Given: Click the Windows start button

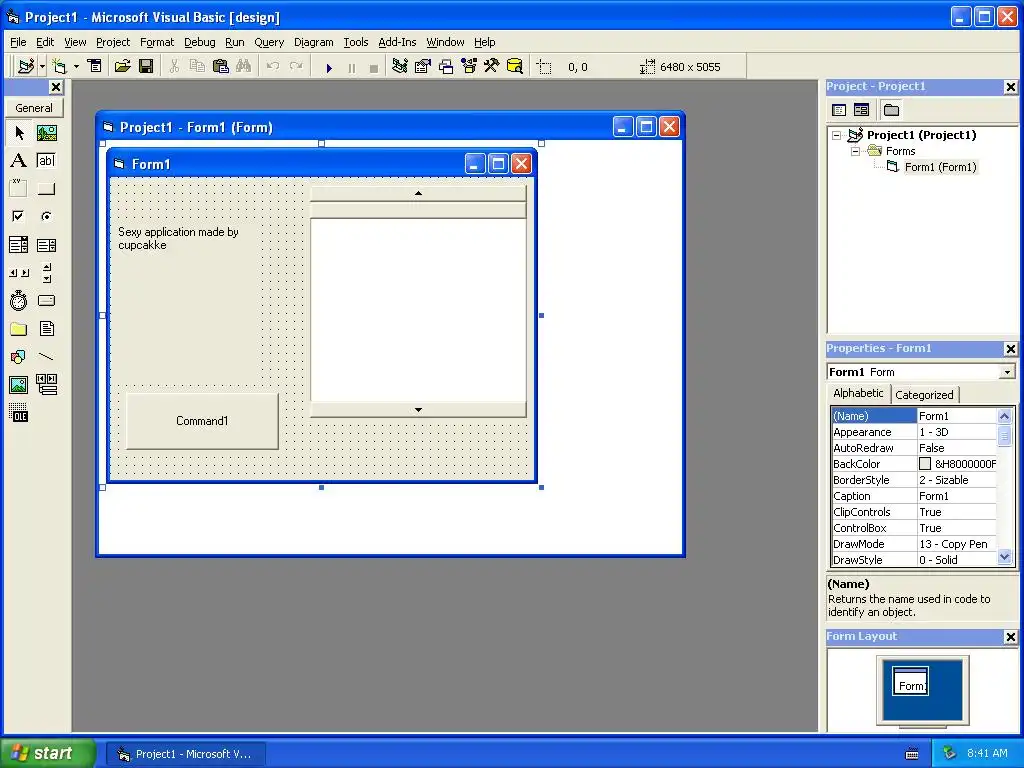Looking at the screenshot, I should (48, 753).
